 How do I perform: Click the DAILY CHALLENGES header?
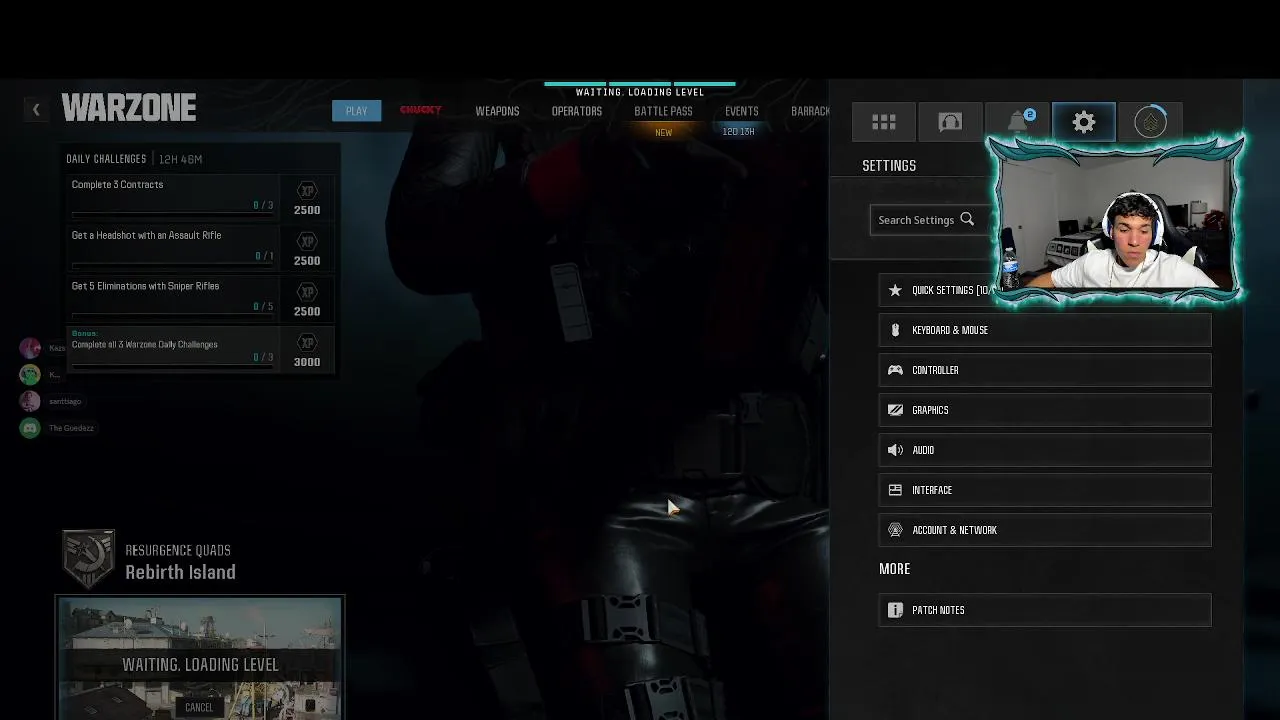(106, 159)
